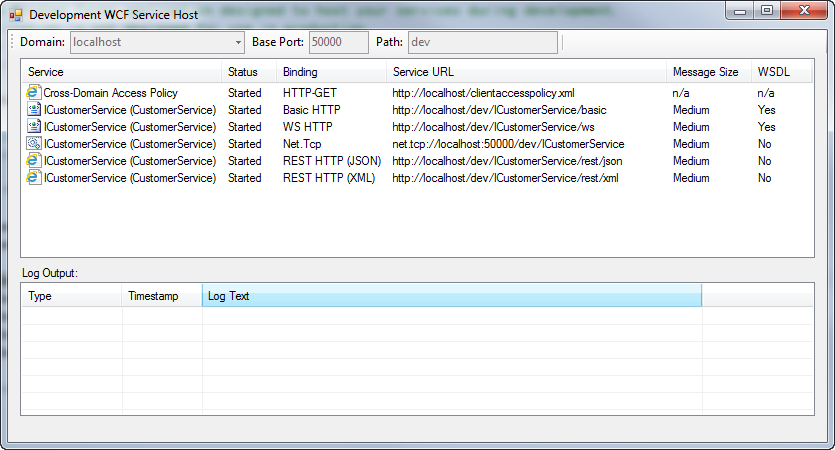The image size is (835, 450).
Task: Click the ICustomerService/rest/json URL
Action: pos(507,161)
